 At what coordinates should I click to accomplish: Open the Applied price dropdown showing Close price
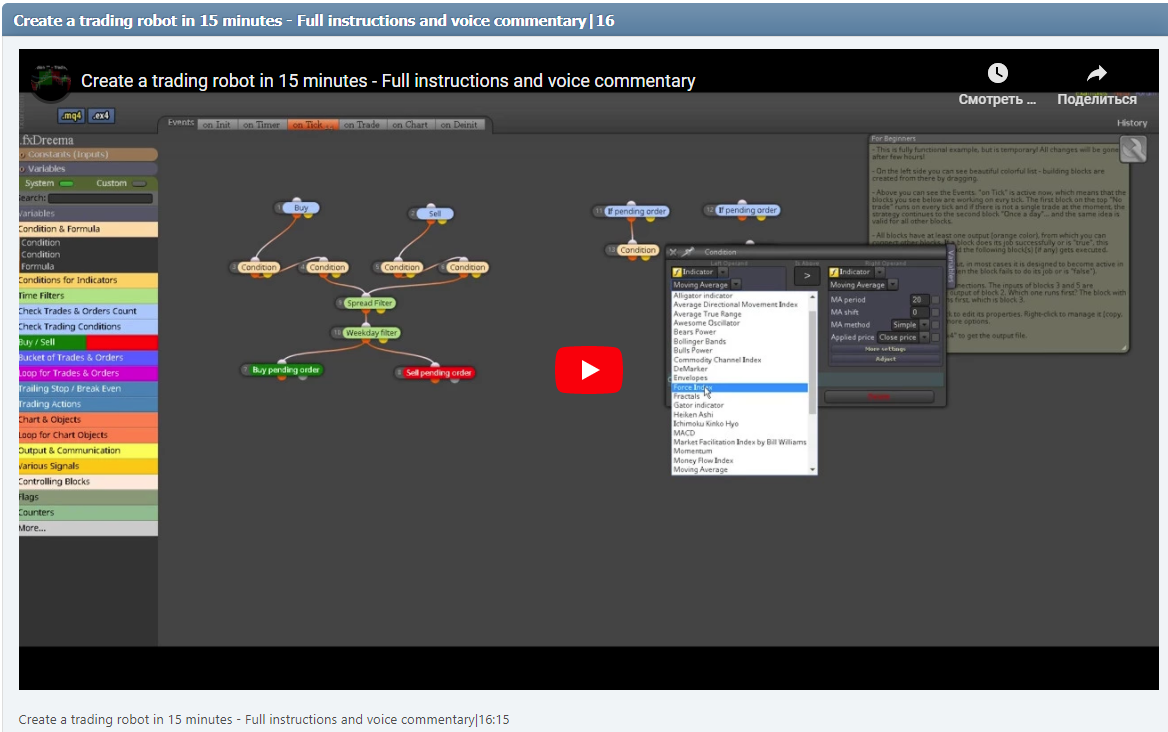924,337
